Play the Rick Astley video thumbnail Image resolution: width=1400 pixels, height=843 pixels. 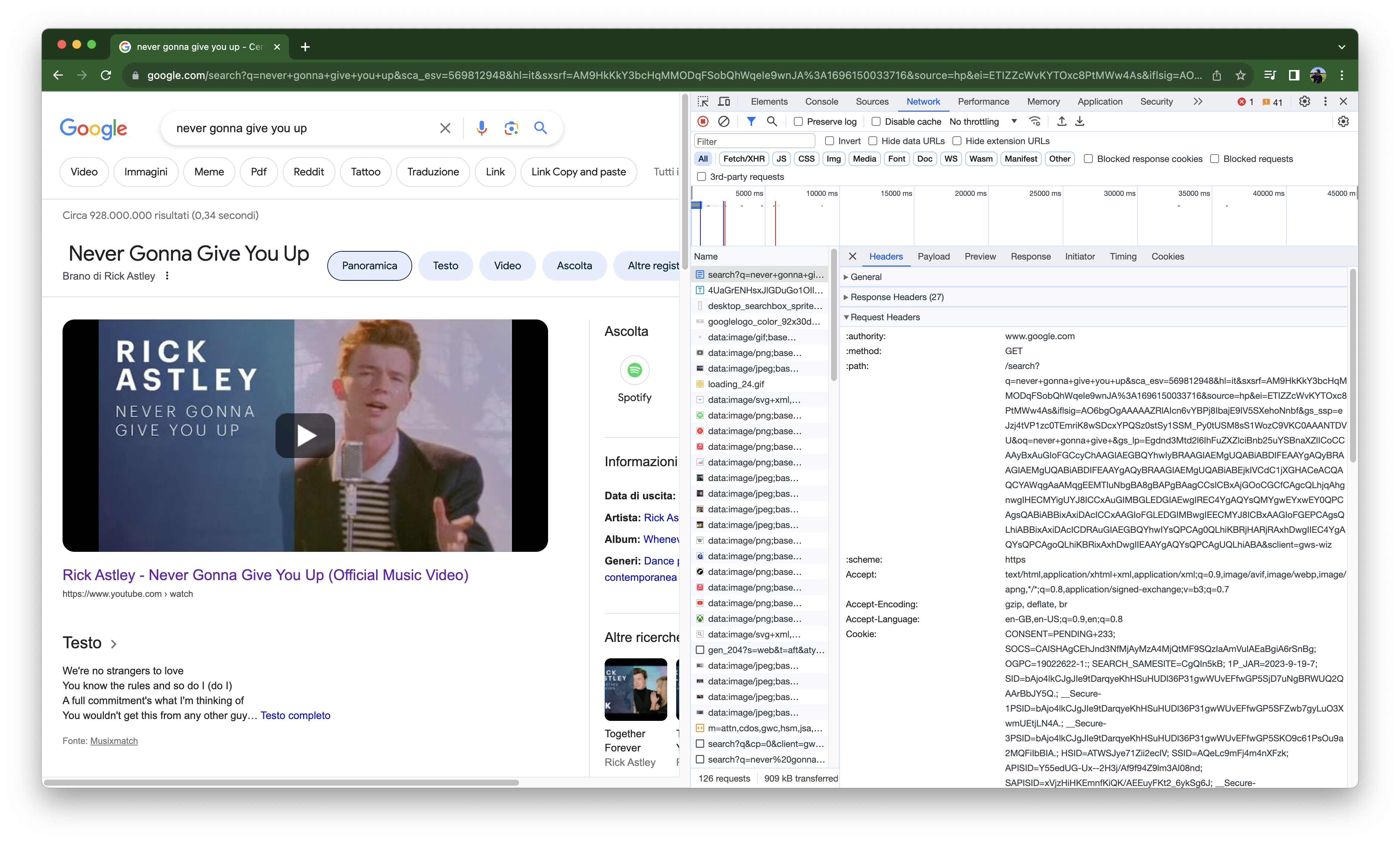click(x=306, y=436)
